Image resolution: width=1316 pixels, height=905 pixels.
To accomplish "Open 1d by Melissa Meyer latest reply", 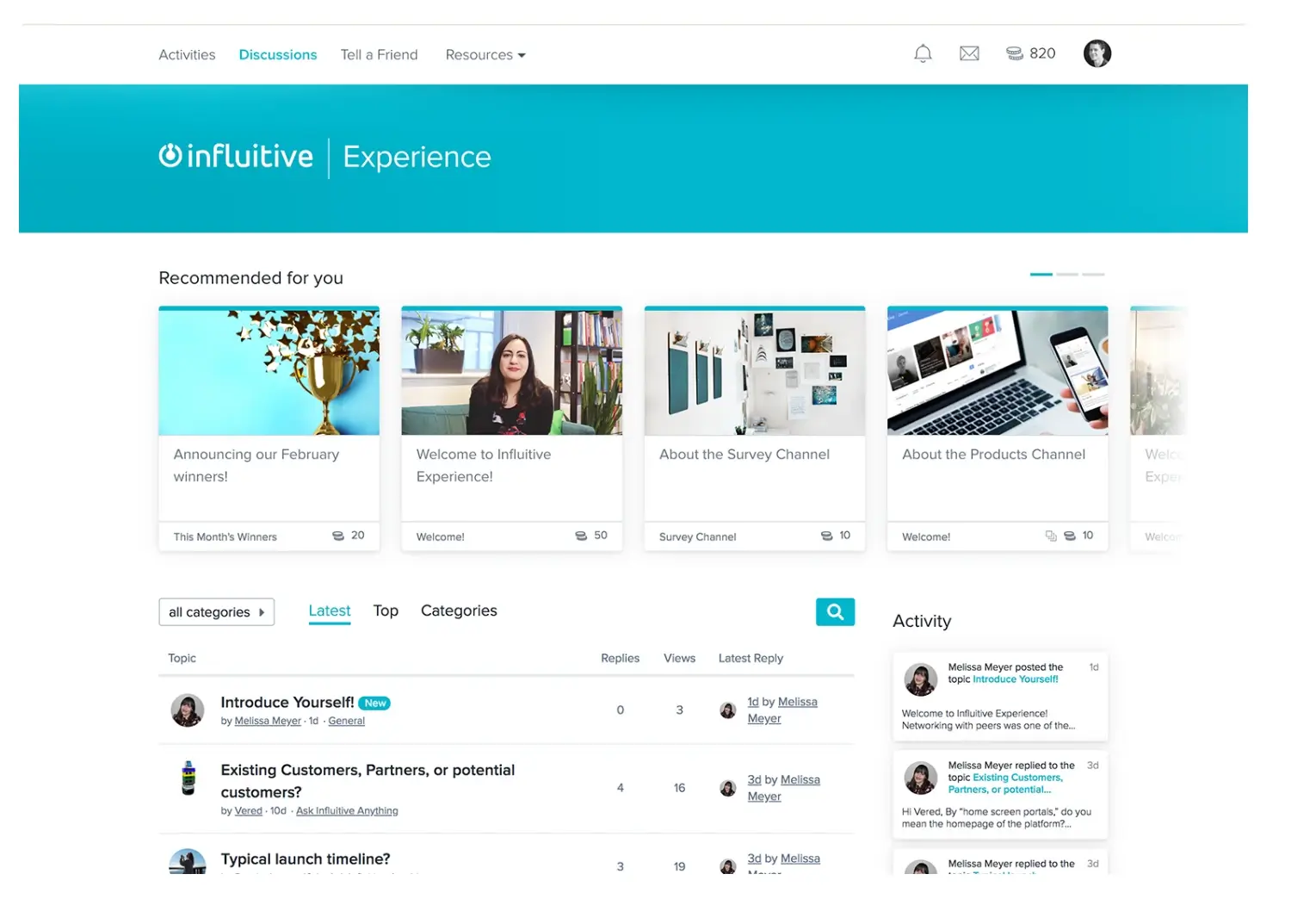I will [782, 710].
